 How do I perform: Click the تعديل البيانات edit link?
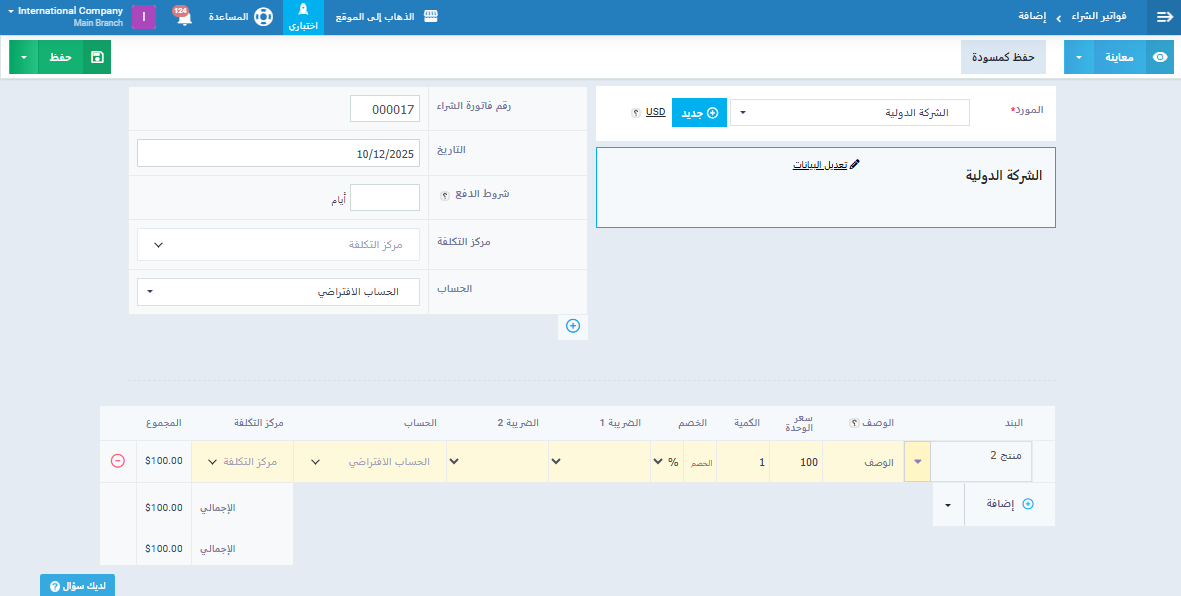point(819,165)
